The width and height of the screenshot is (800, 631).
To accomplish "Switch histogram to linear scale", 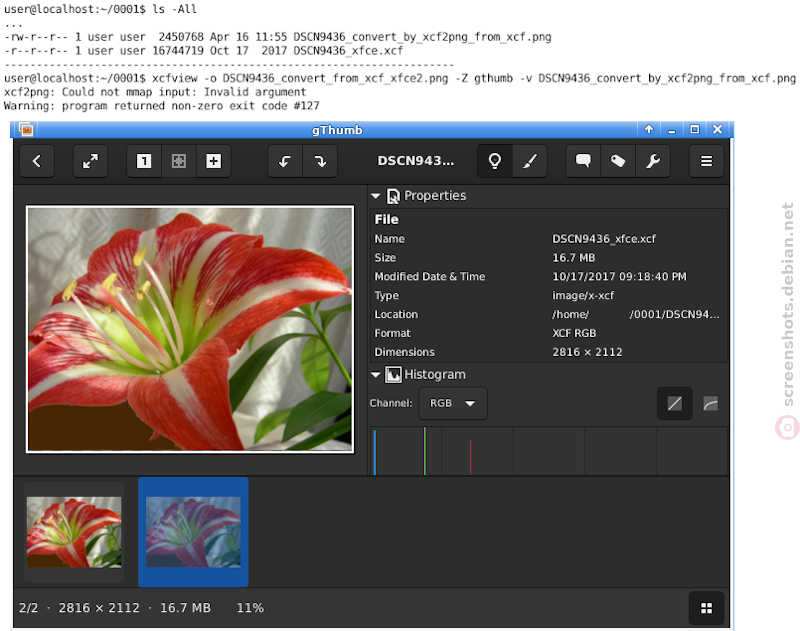I will 674,404.
